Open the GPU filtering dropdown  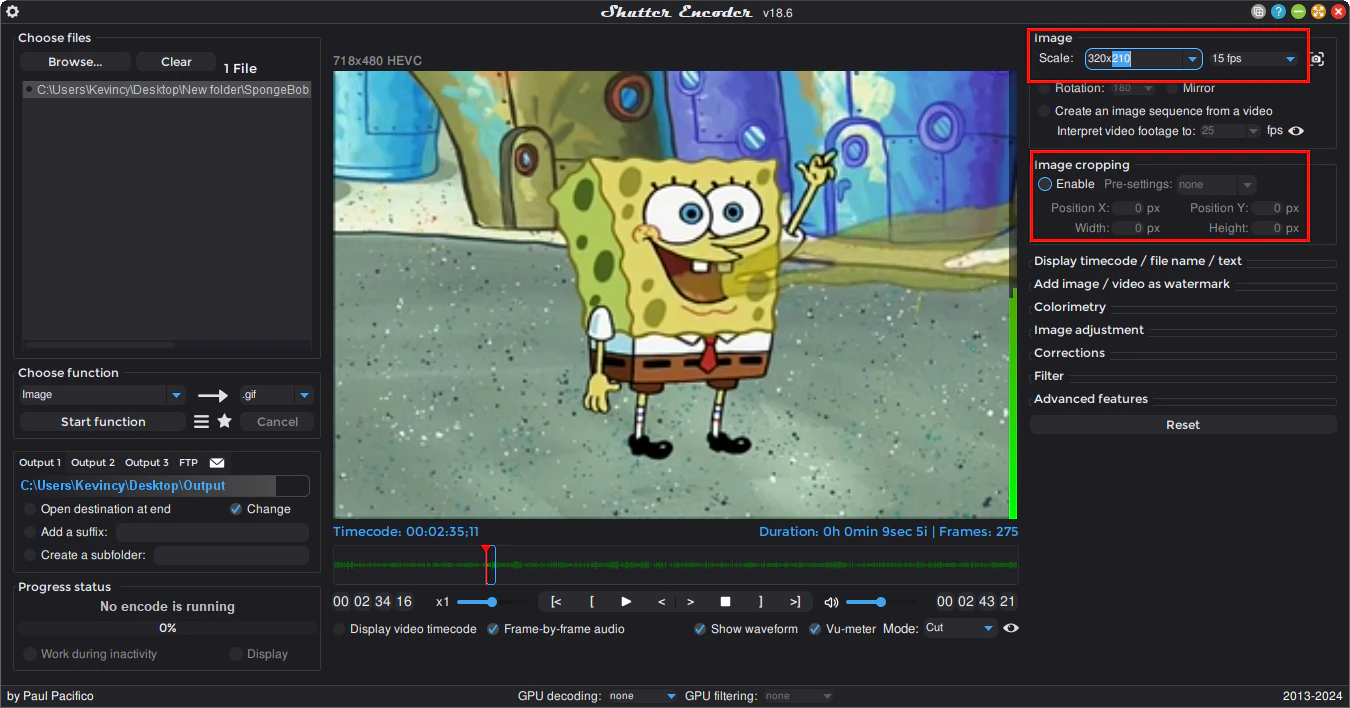pyautogui.click(x=827, y=696)
